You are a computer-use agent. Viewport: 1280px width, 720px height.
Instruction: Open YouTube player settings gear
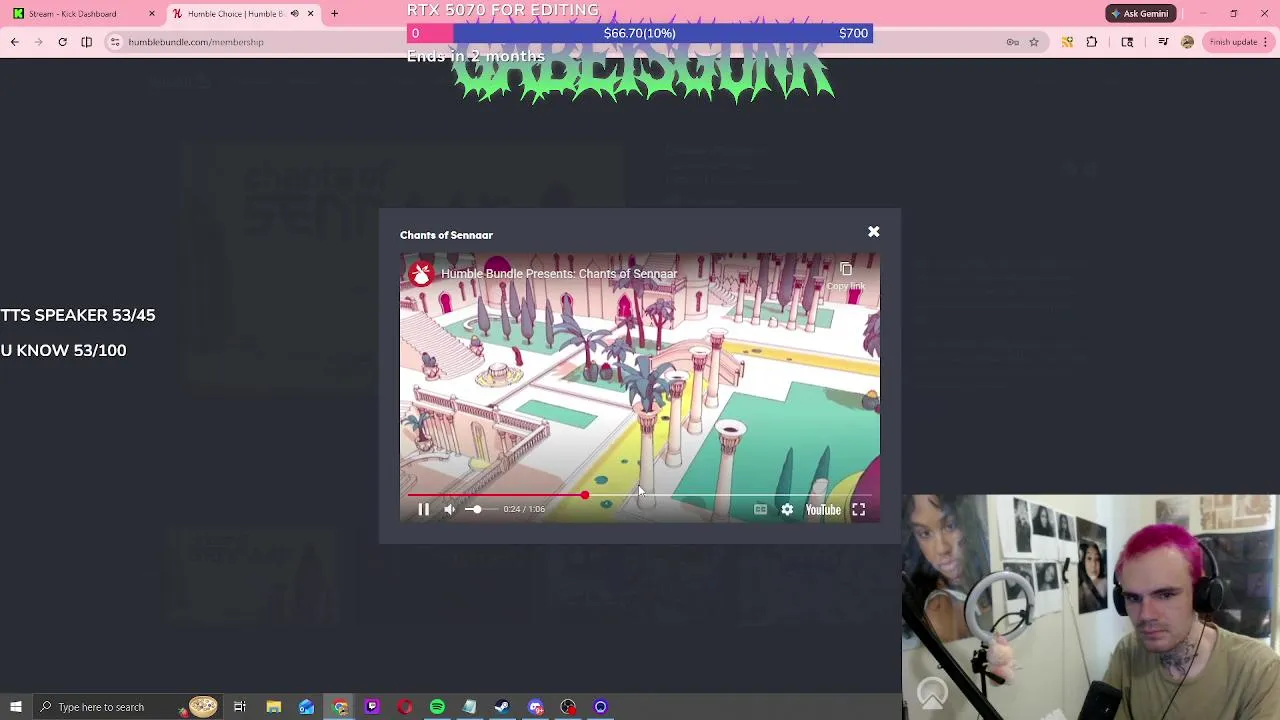[x=787, y=510]
